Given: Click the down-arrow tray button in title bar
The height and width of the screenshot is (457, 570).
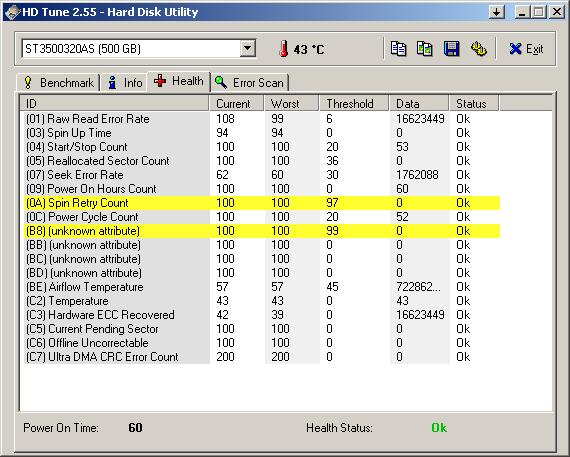Looking at the screenshot, I should coord(496,12).
